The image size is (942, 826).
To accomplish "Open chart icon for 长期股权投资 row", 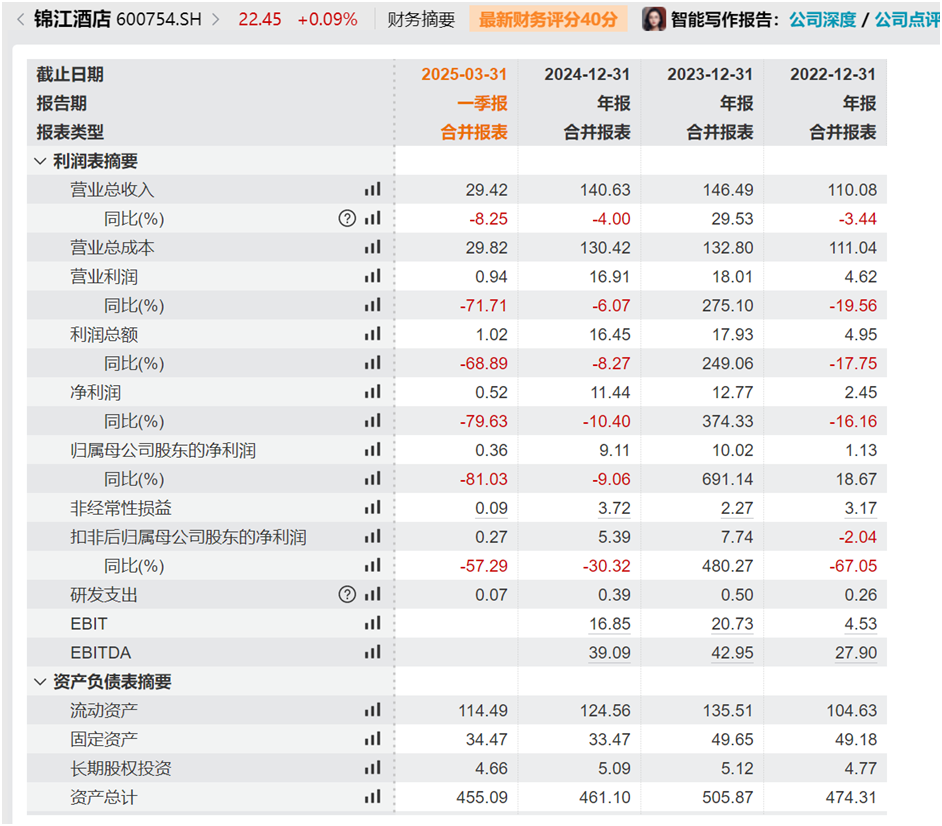I will pyautogui.click(x=372, y=768).
